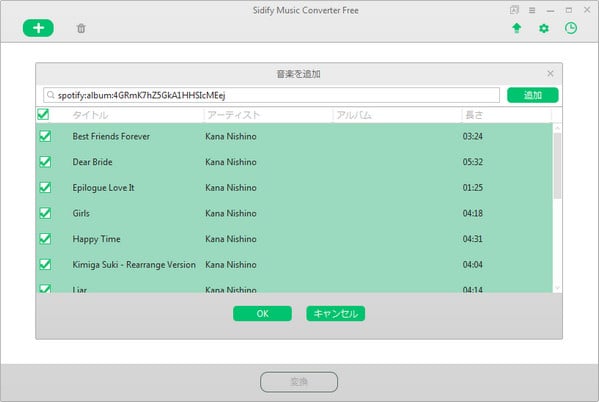Toggle the select-all checkbox in header

(43, 114)
